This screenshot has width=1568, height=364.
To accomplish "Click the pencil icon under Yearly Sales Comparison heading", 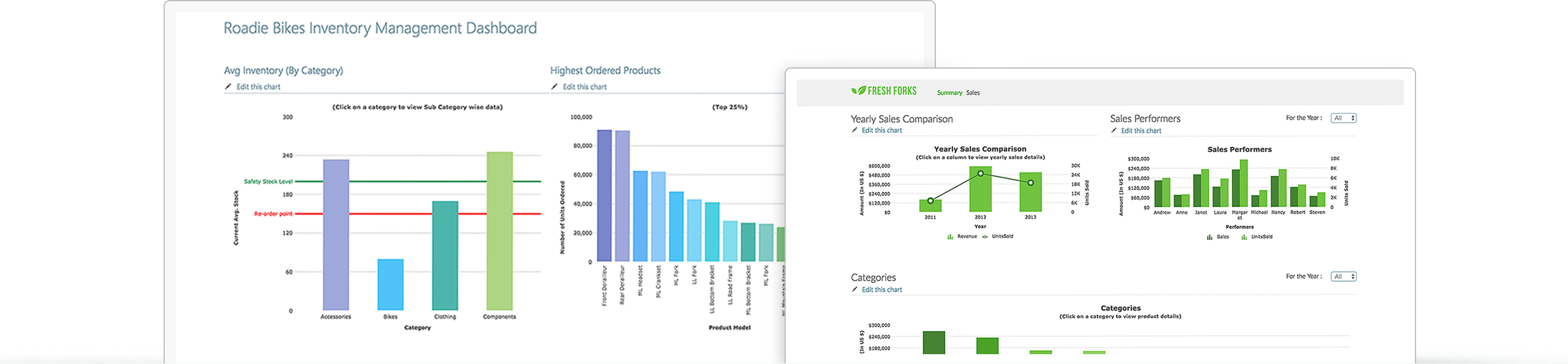I will coord(854,131).
